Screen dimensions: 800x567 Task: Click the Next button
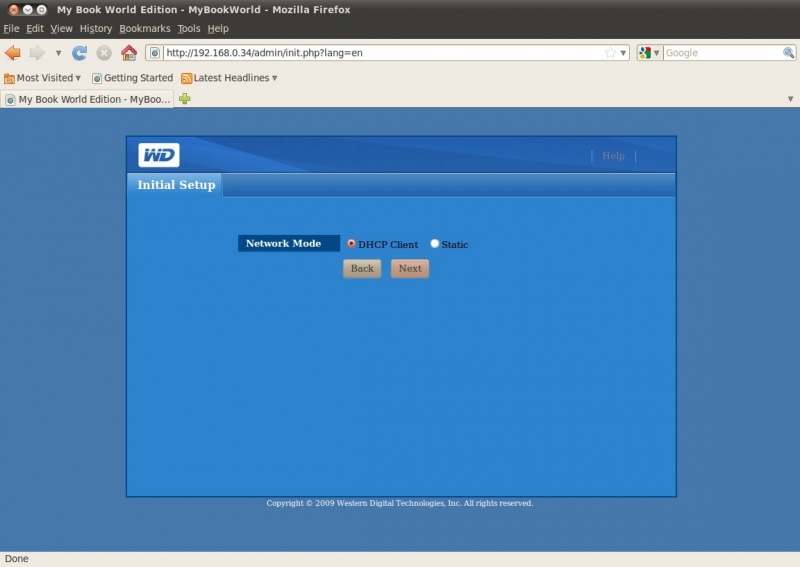click(x=410, y=268)
